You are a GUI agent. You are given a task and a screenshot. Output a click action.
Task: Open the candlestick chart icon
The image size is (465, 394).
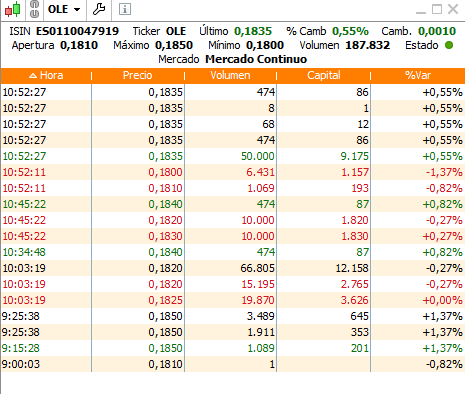click(x=12, y=9)
